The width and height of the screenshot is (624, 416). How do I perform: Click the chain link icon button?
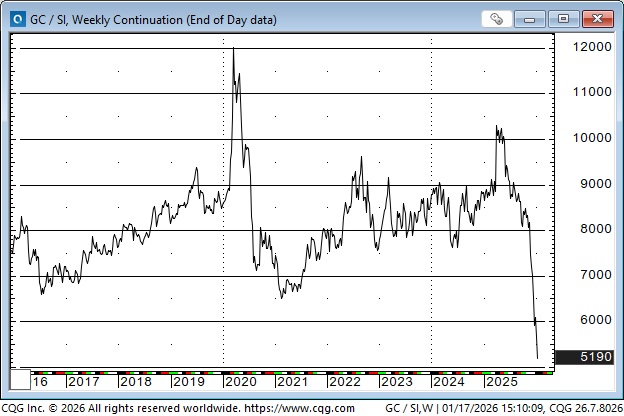497,19
